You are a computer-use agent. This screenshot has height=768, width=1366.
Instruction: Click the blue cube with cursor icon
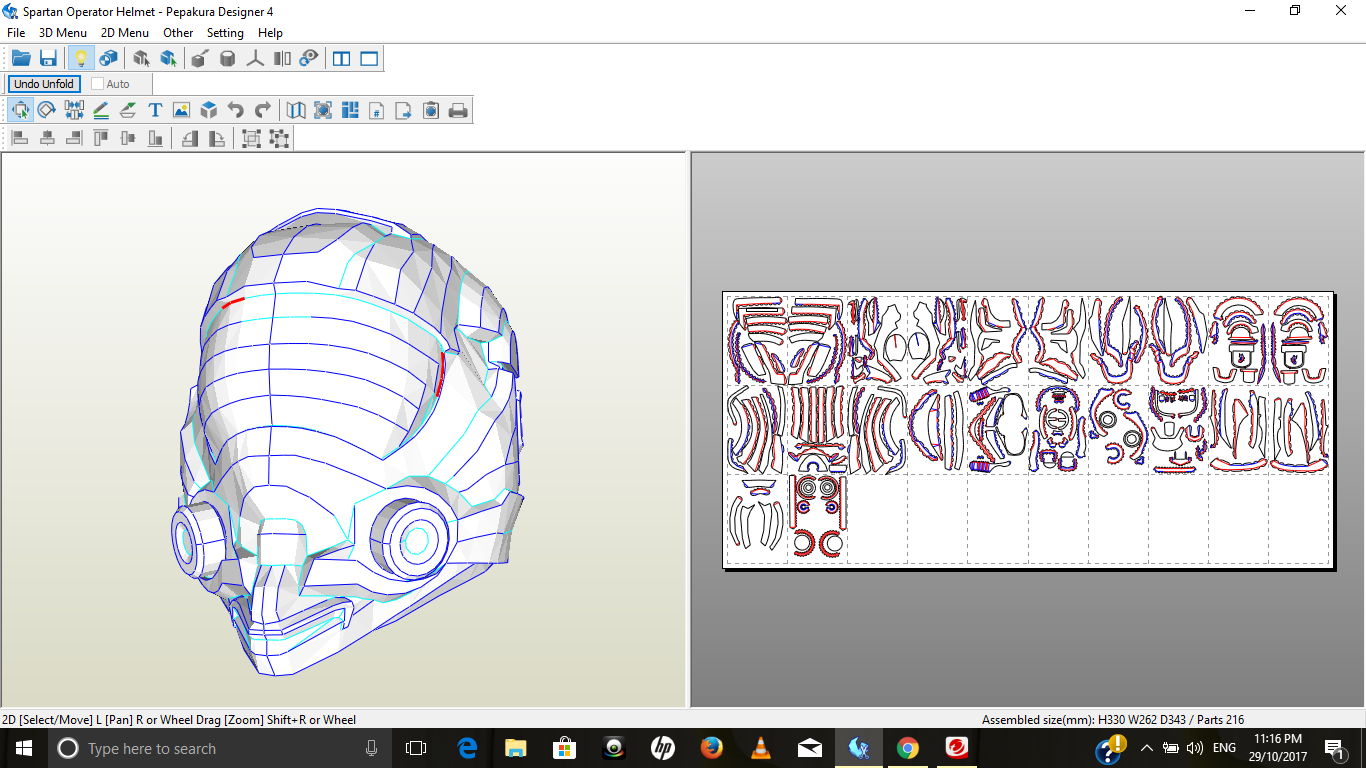click(168, 59)
